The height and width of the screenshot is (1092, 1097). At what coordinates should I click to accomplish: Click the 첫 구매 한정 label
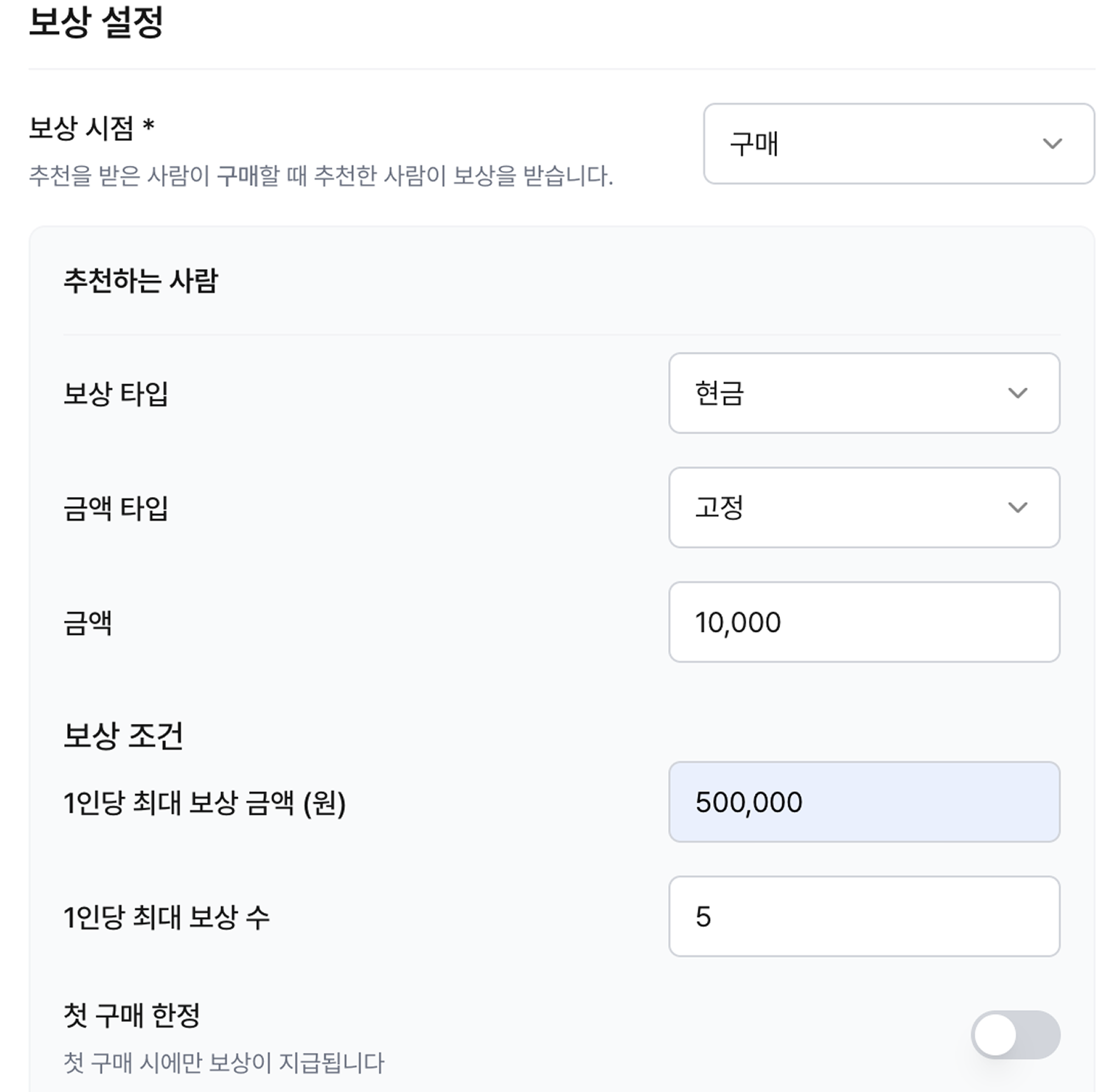132,1015
